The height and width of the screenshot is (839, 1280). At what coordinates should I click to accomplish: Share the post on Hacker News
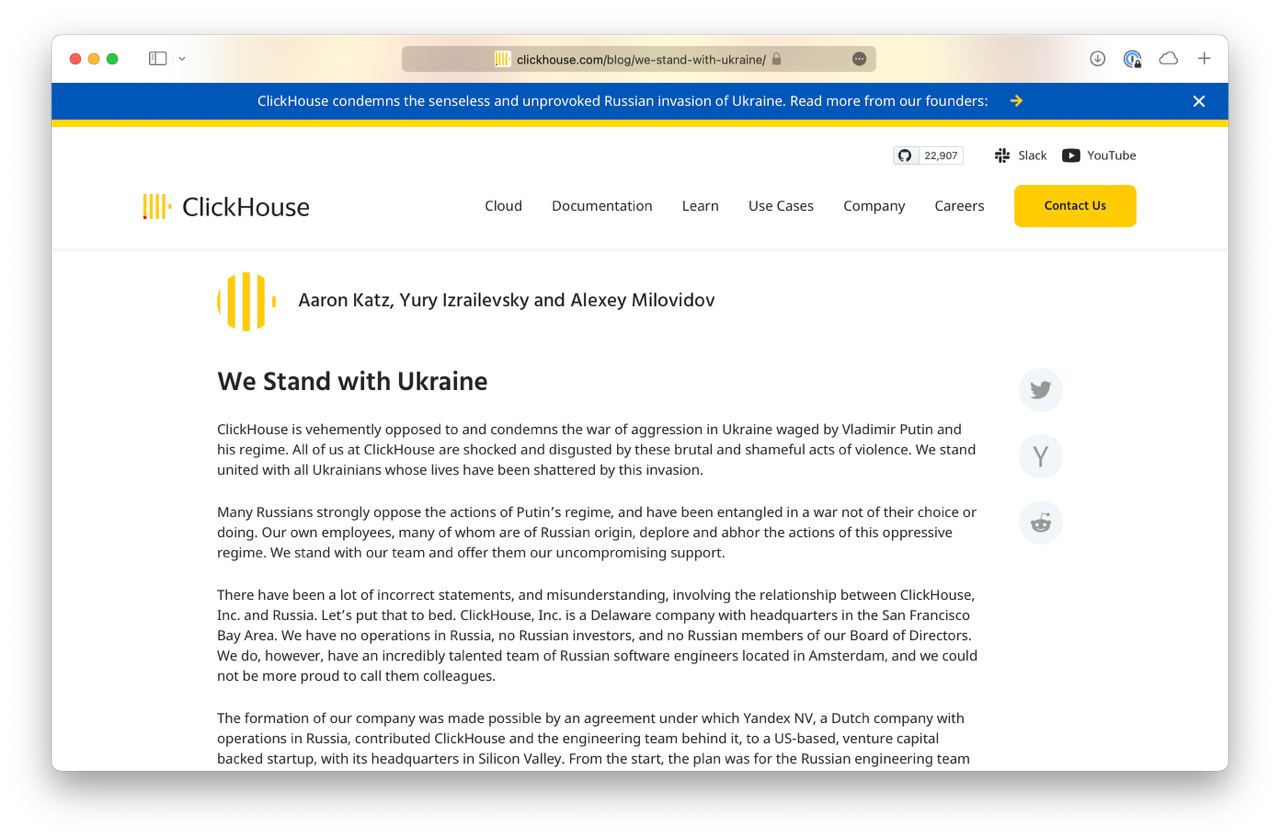tap(1041, 456)
